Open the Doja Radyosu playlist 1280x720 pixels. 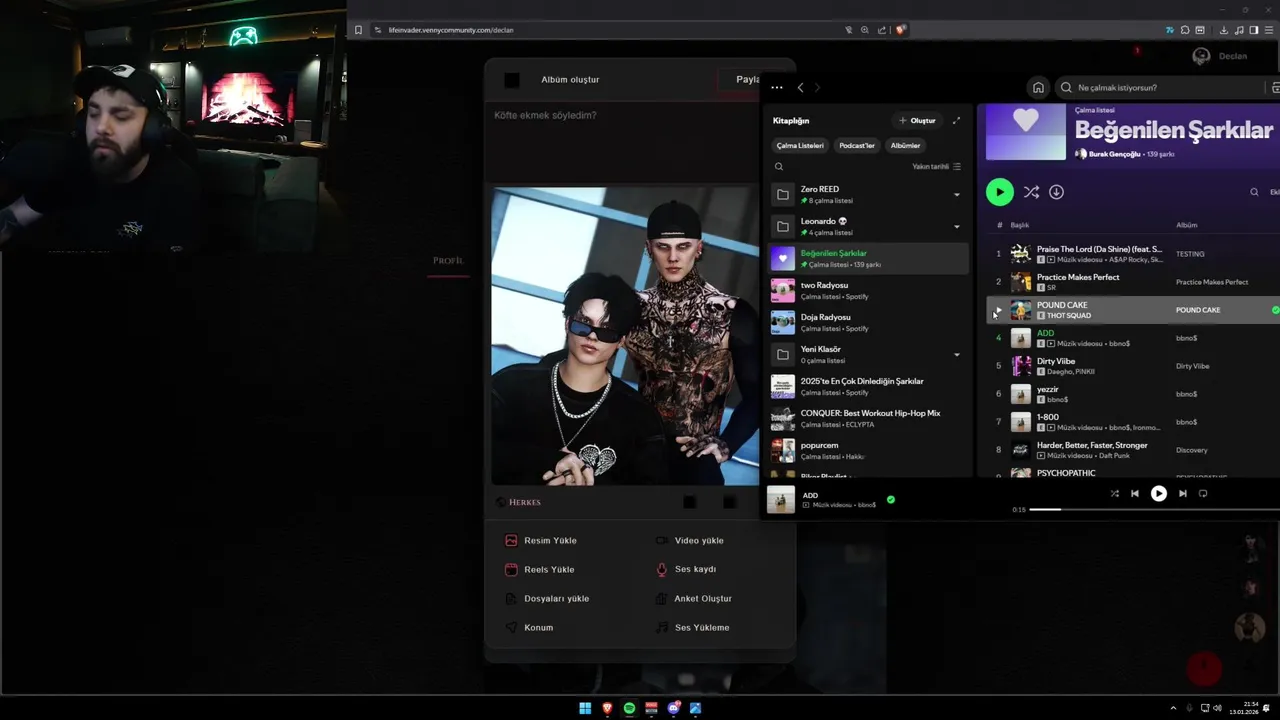[x=868, y=322]
